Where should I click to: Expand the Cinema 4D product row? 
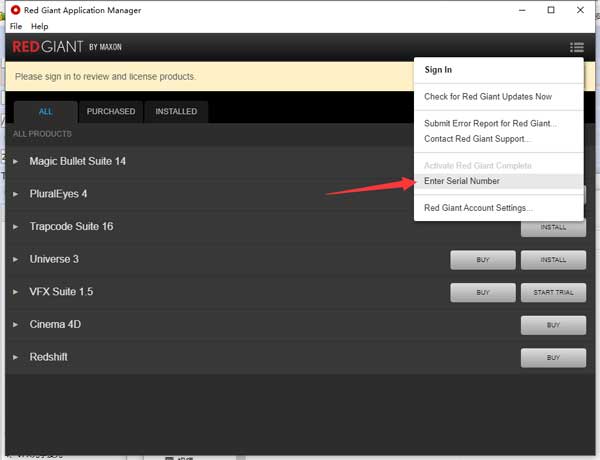pyautogui.click(x=16, y=325)
